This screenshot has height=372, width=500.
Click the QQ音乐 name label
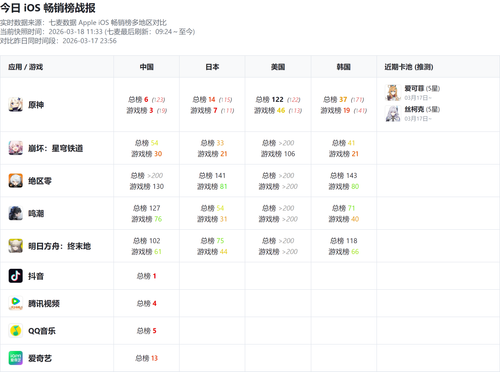(x=42, y=331)
